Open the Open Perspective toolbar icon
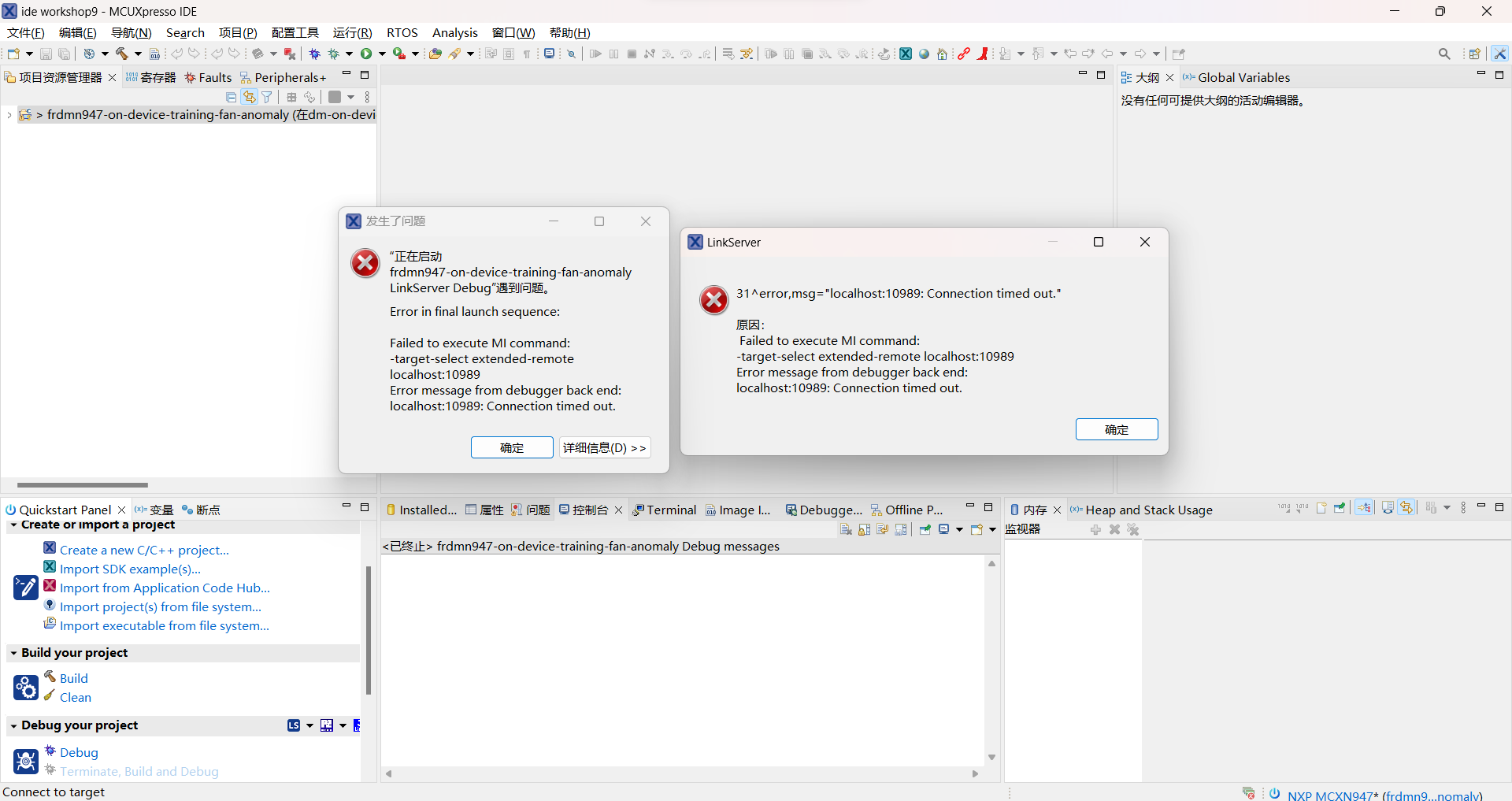Image resolution: width=1512 pixels, height=801 pixels. click(1475, 54)
